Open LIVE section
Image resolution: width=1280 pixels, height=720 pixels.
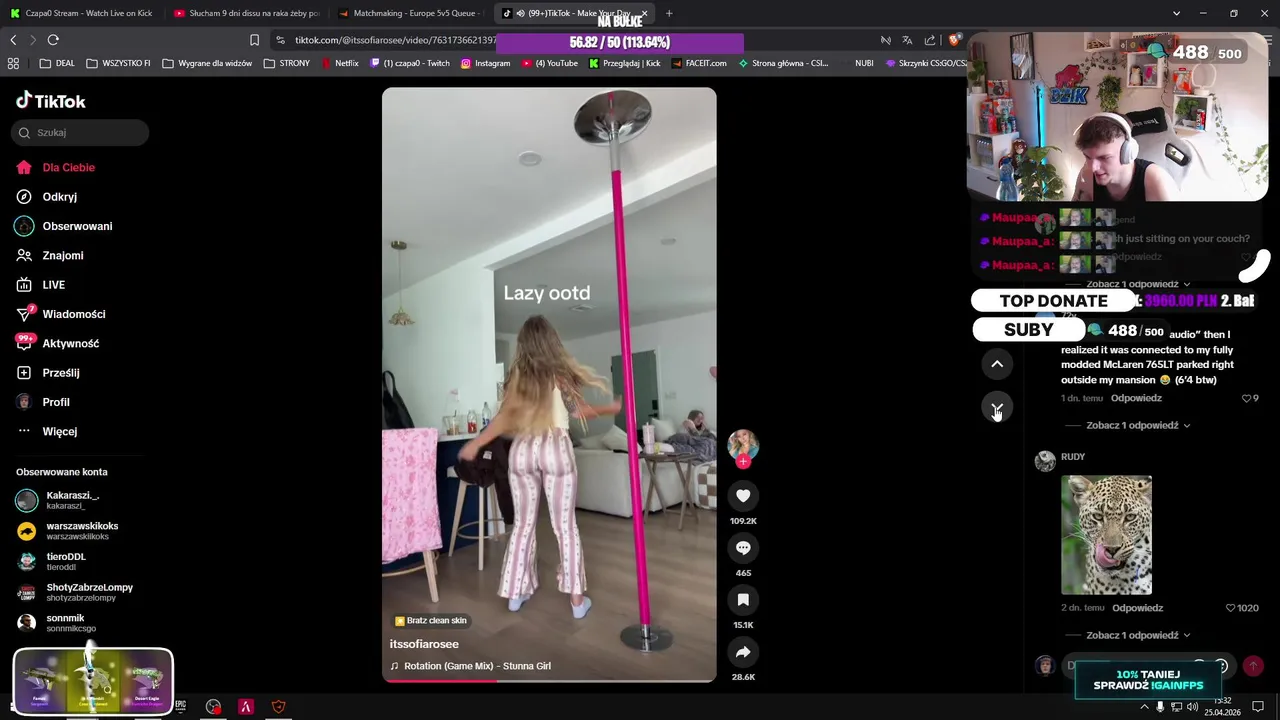click(53, 285)
